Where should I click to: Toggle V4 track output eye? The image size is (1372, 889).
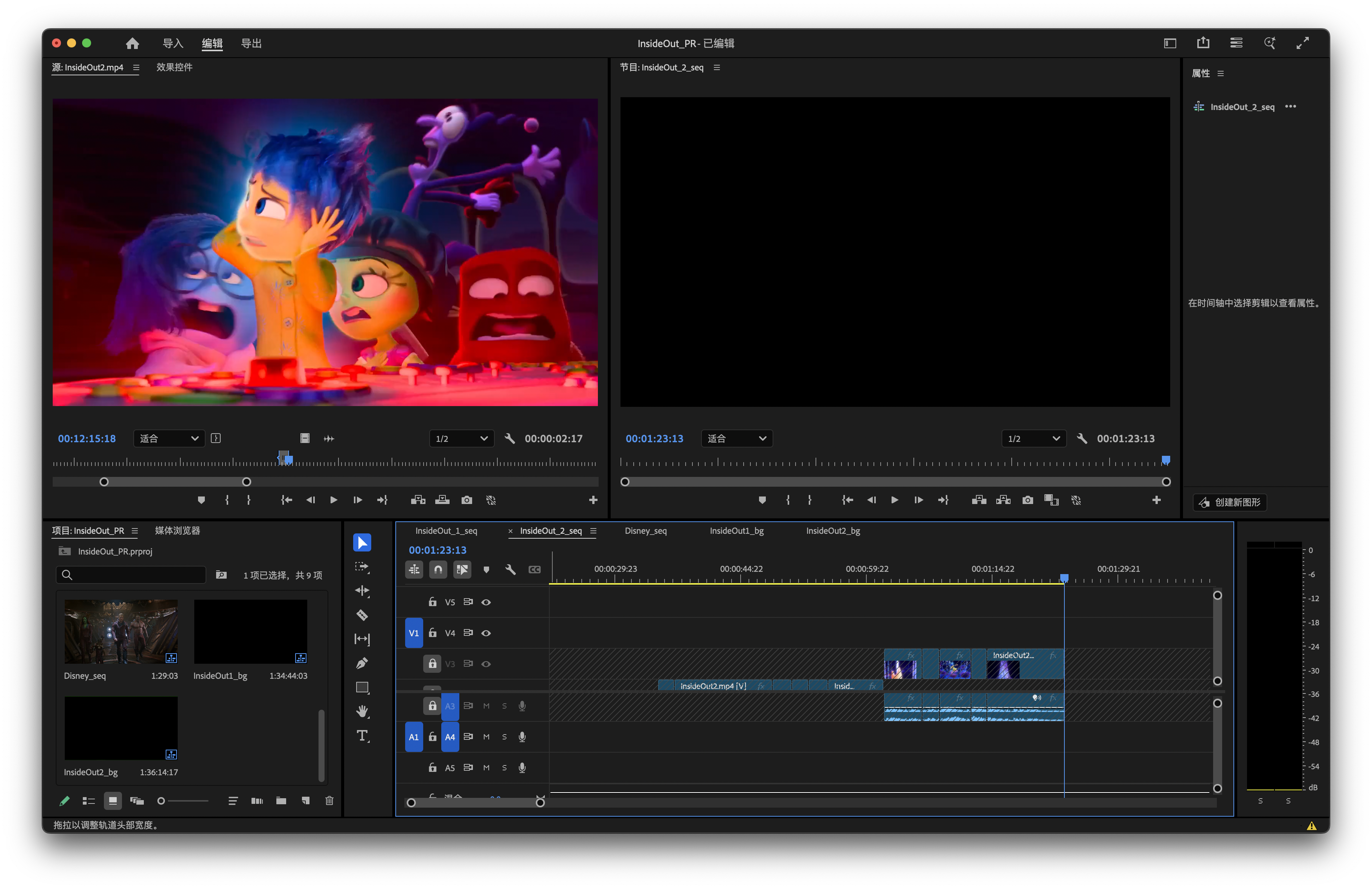point(486,633)
